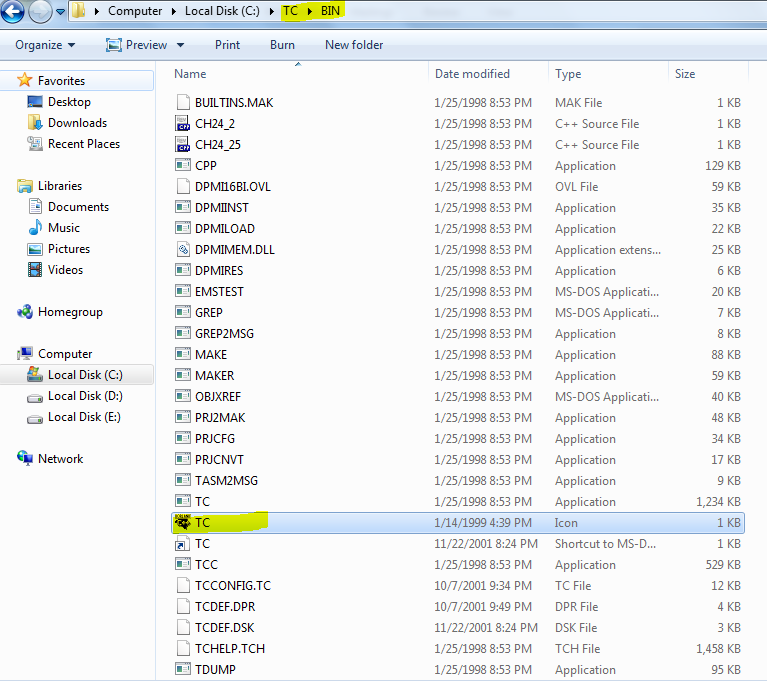Click the DPMIMEM.DLL file icon

point(183,250)
